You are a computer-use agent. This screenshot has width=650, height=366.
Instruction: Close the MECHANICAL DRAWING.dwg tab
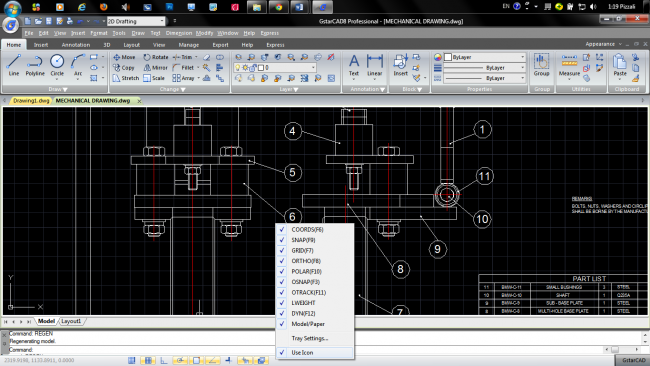coord(139,101)
